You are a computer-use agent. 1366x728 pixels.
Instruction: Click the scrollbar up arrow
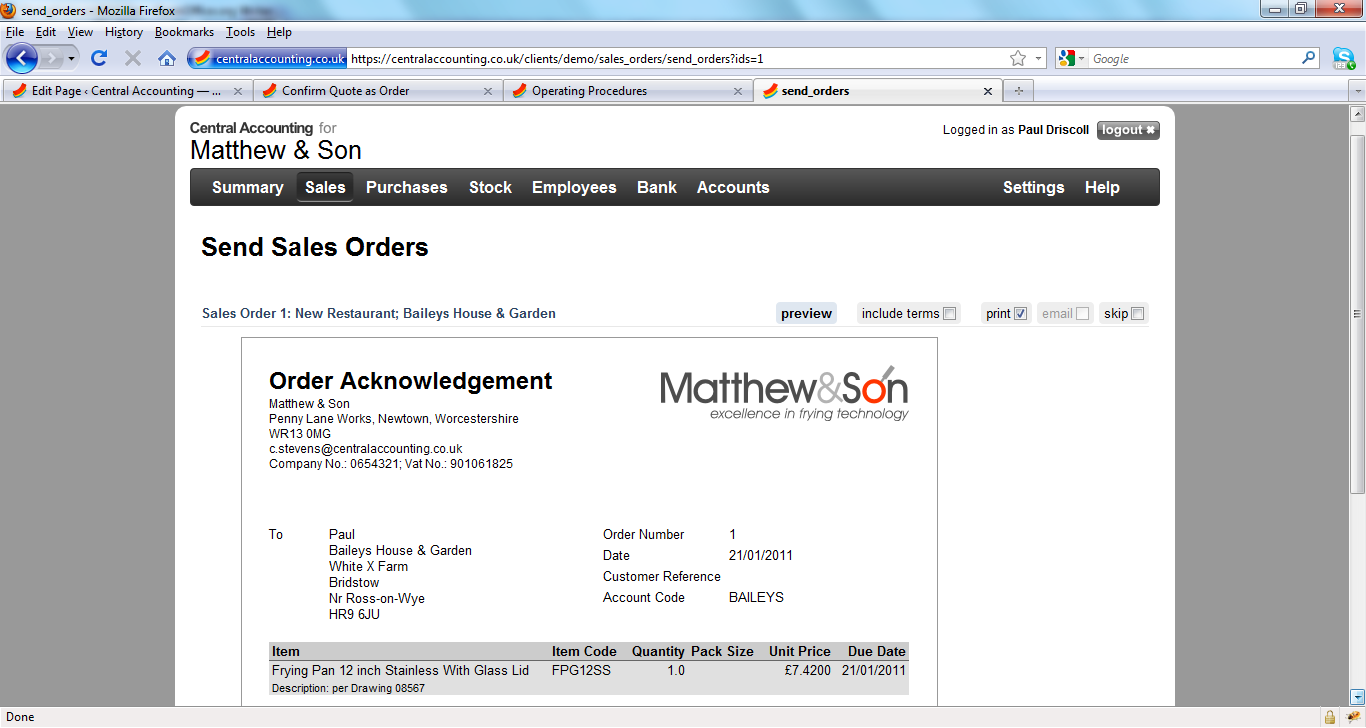(x=1357, y=113)
